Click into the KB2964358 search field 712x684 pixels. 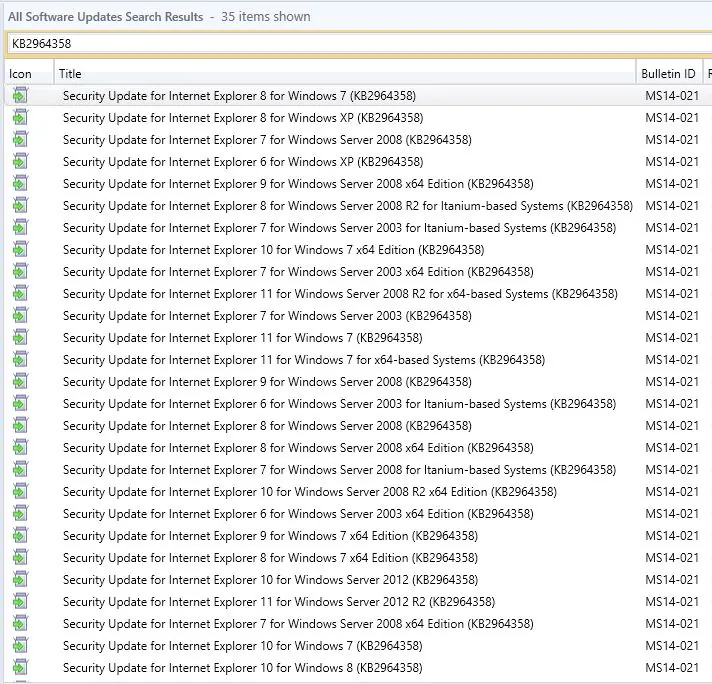pos(359,44)
